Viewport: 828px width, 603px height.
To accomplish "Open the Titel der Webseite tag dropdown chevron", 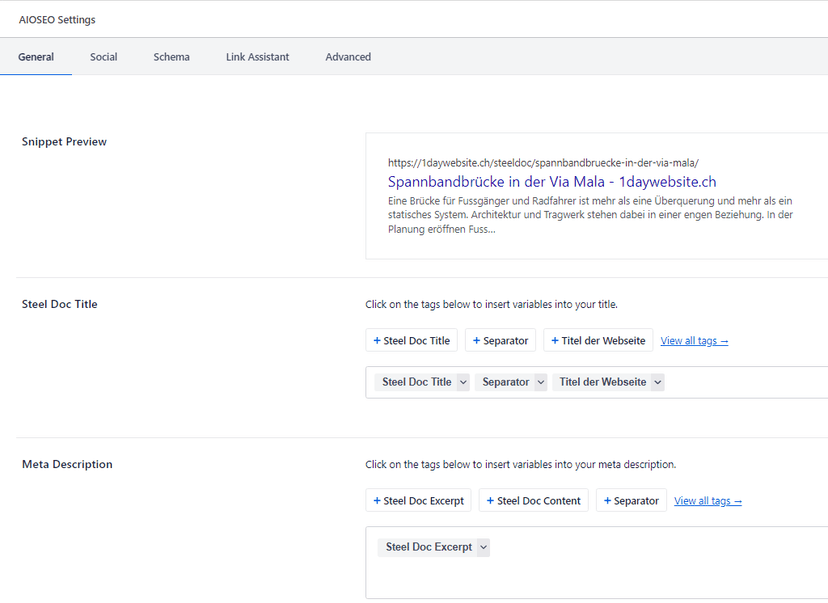I will [x=658, y=382].
